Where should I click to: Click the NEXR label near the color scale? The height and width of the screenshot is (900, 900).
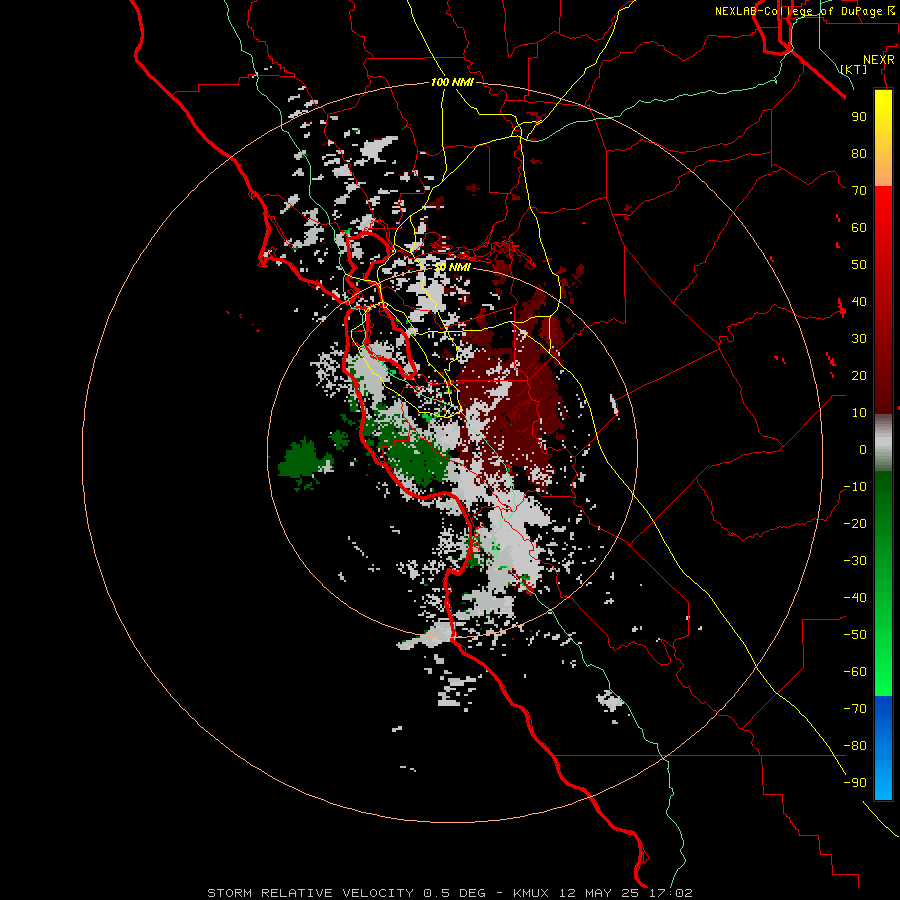click(x=879, y=60)
